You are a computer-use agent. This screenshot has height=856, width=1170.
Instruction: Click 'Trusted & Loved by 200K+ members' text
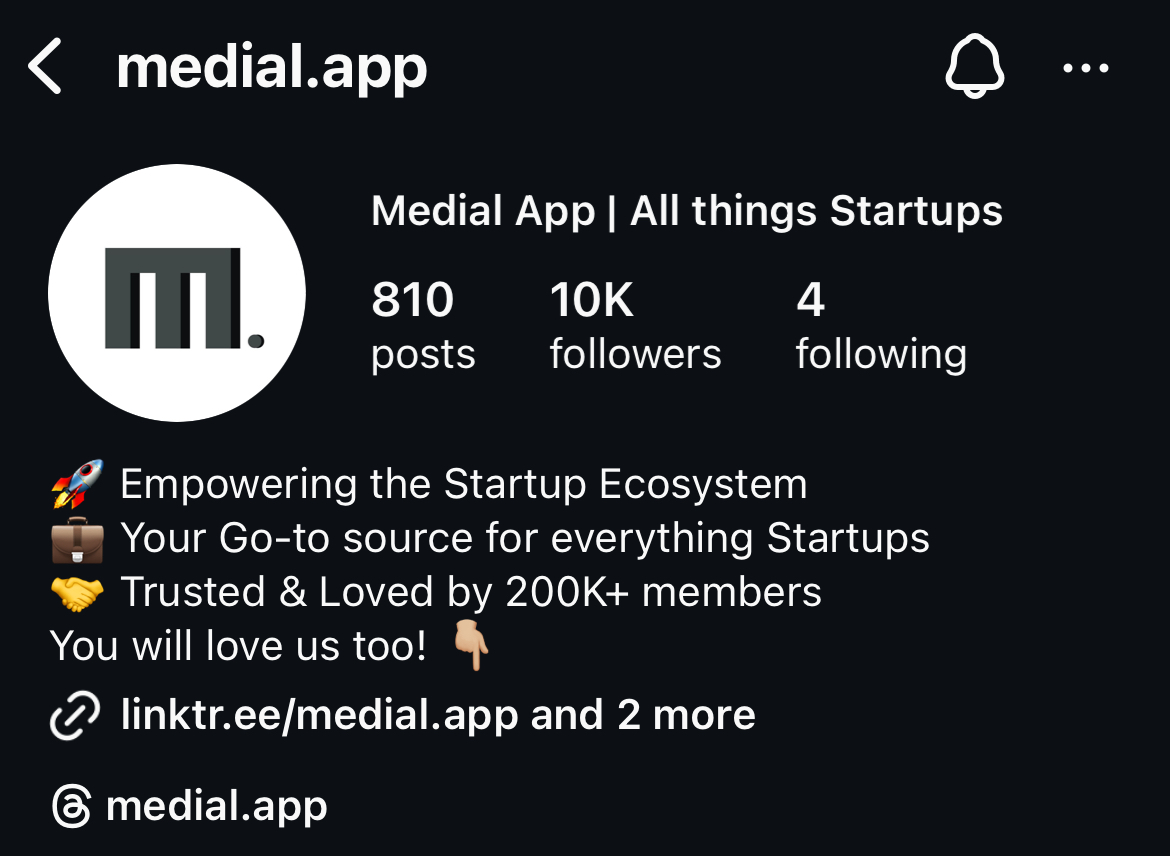point(470,592)
